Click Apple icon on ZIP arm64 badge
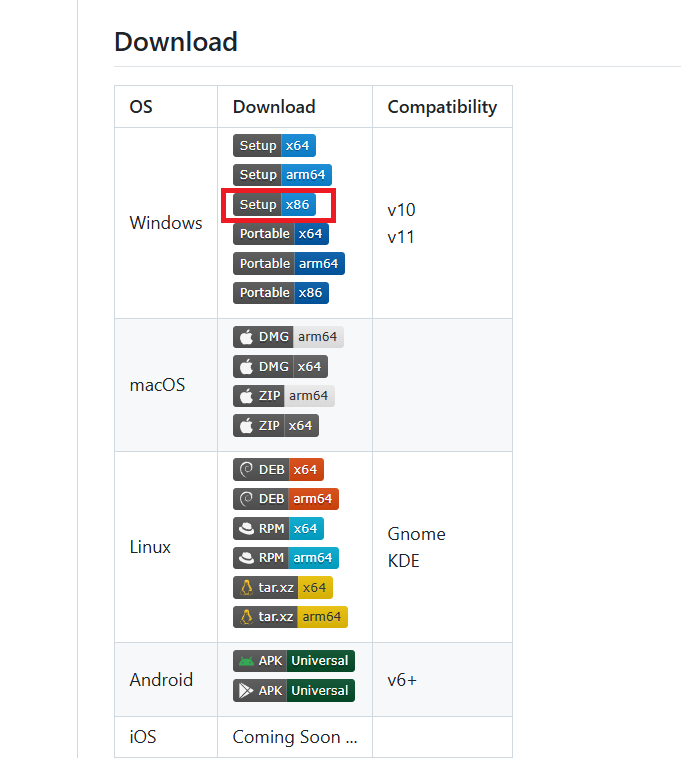This screenshot has width=681, height=758. pyautogui.click(x=246, y=396)
